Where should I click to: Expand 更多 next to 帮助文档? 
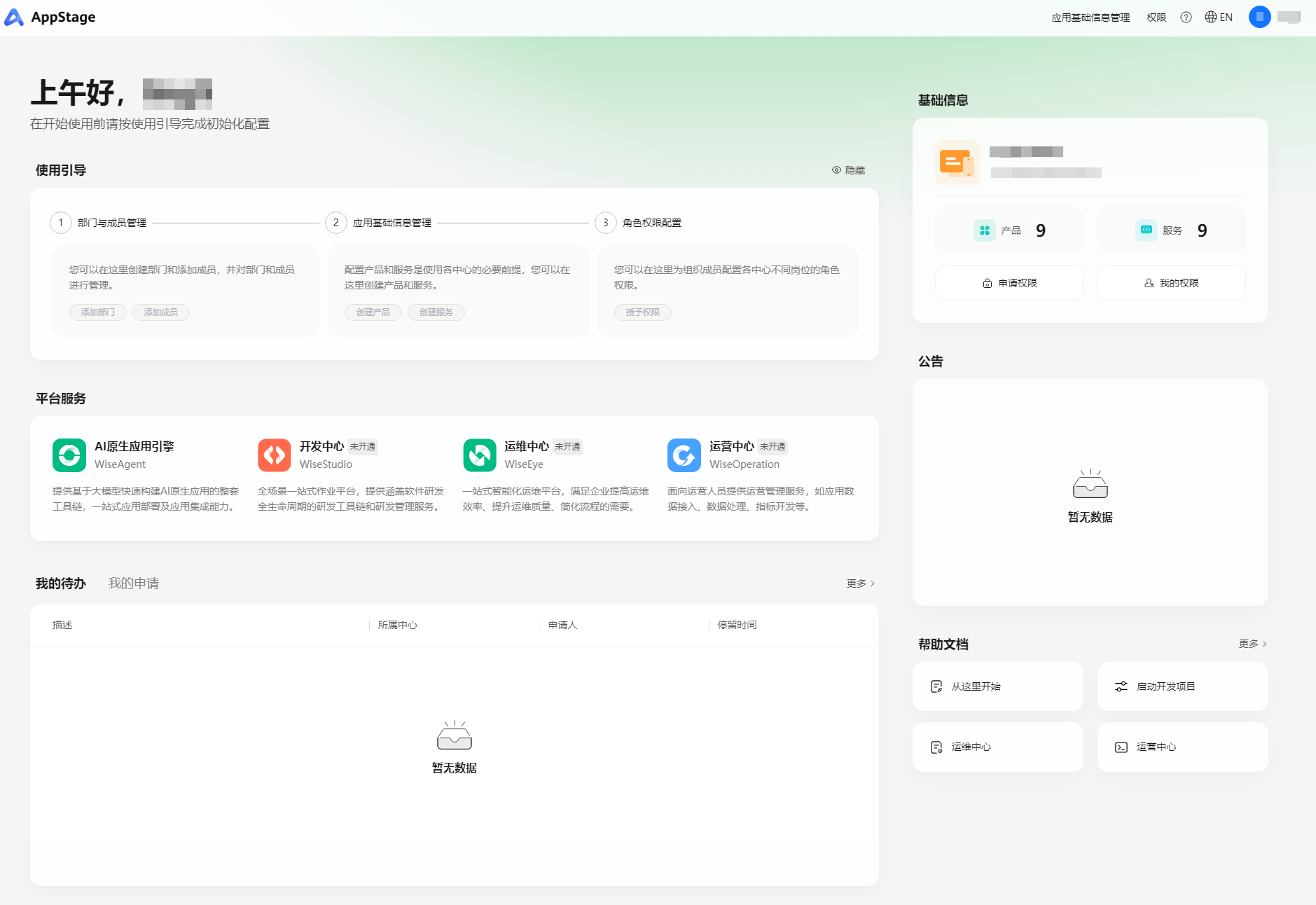(1252, 644)
